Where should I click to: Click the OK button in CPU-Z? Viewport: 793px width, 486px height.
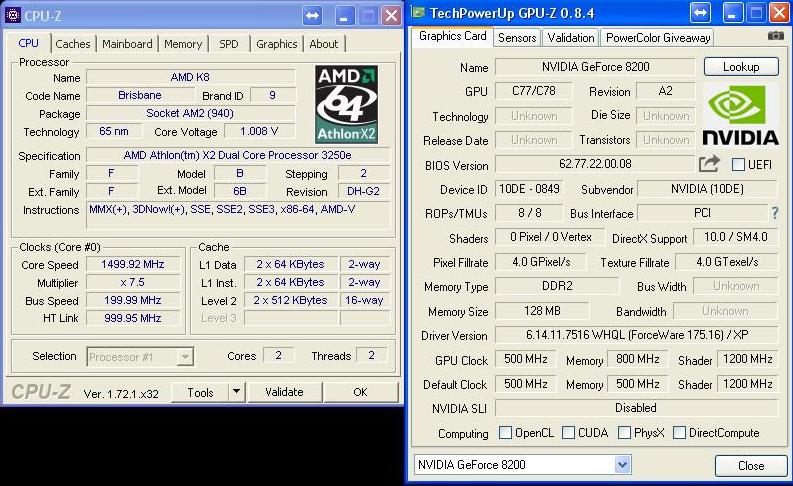coord(360,392)
